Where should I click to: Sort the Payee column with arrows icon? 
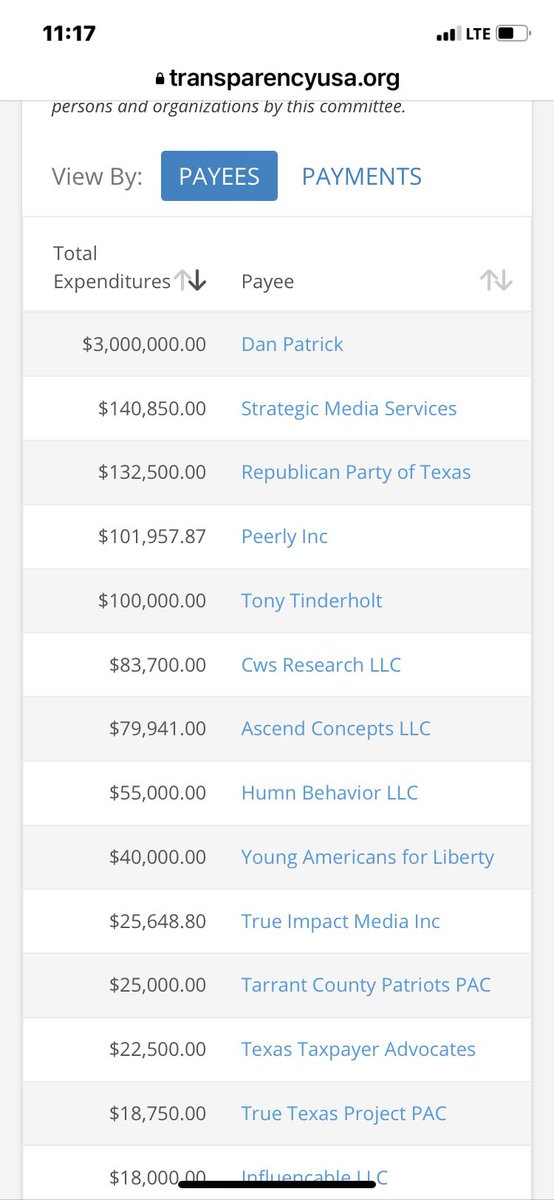click(x=496, y=281)
